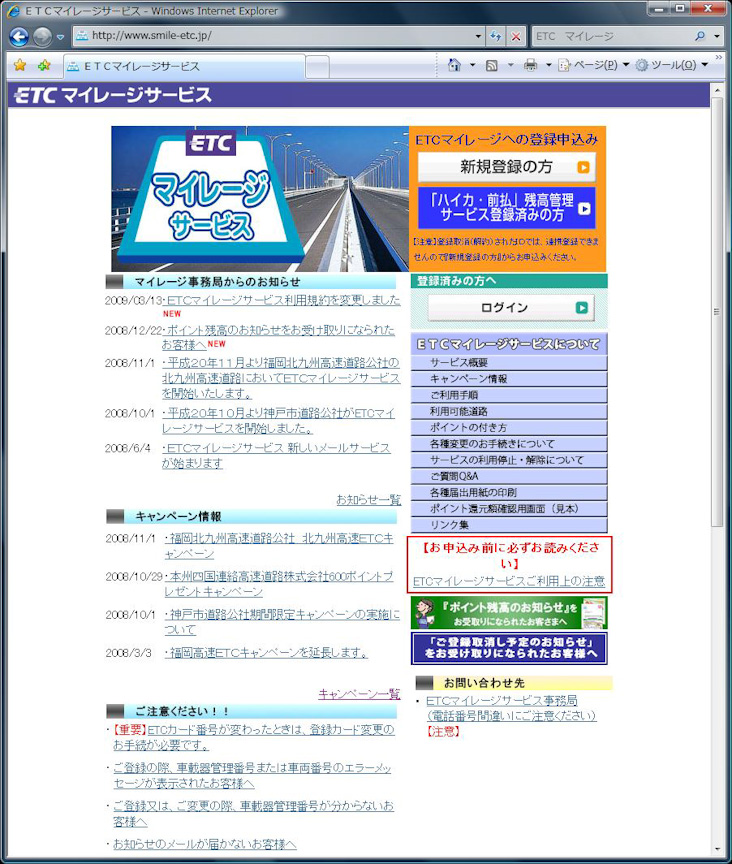732x864 pixels.
Task: Click the browser Forward arrow button
Action: [42, 37]
